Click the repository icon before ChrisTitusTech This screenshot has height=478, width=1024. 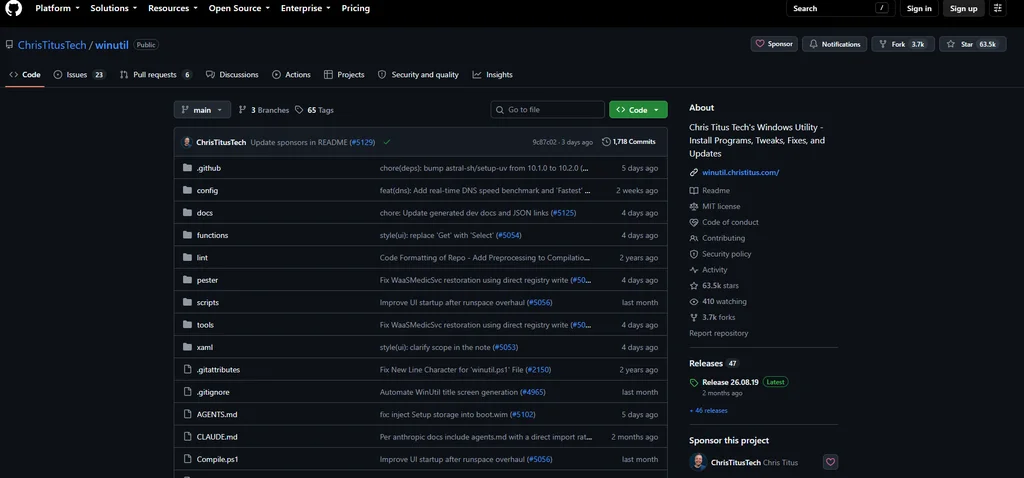(9, 45)
